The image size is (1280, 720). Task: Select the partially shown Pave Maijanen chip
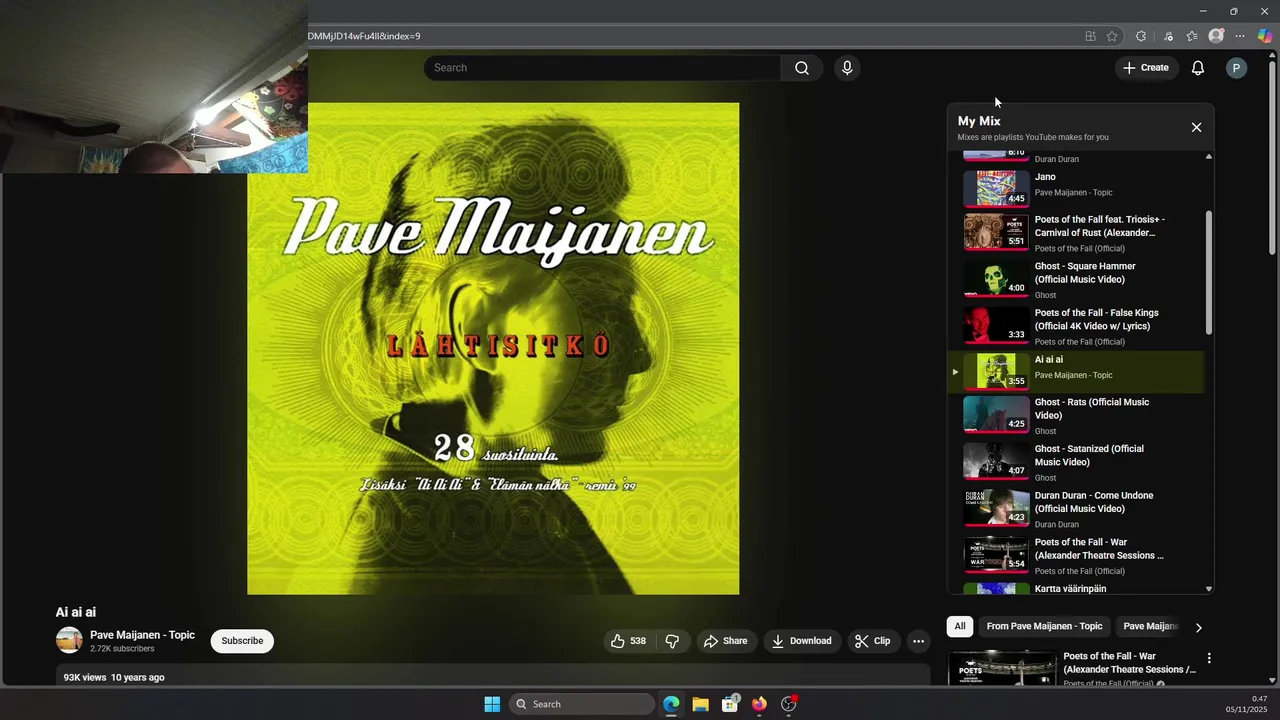(x=1150, y=627)
